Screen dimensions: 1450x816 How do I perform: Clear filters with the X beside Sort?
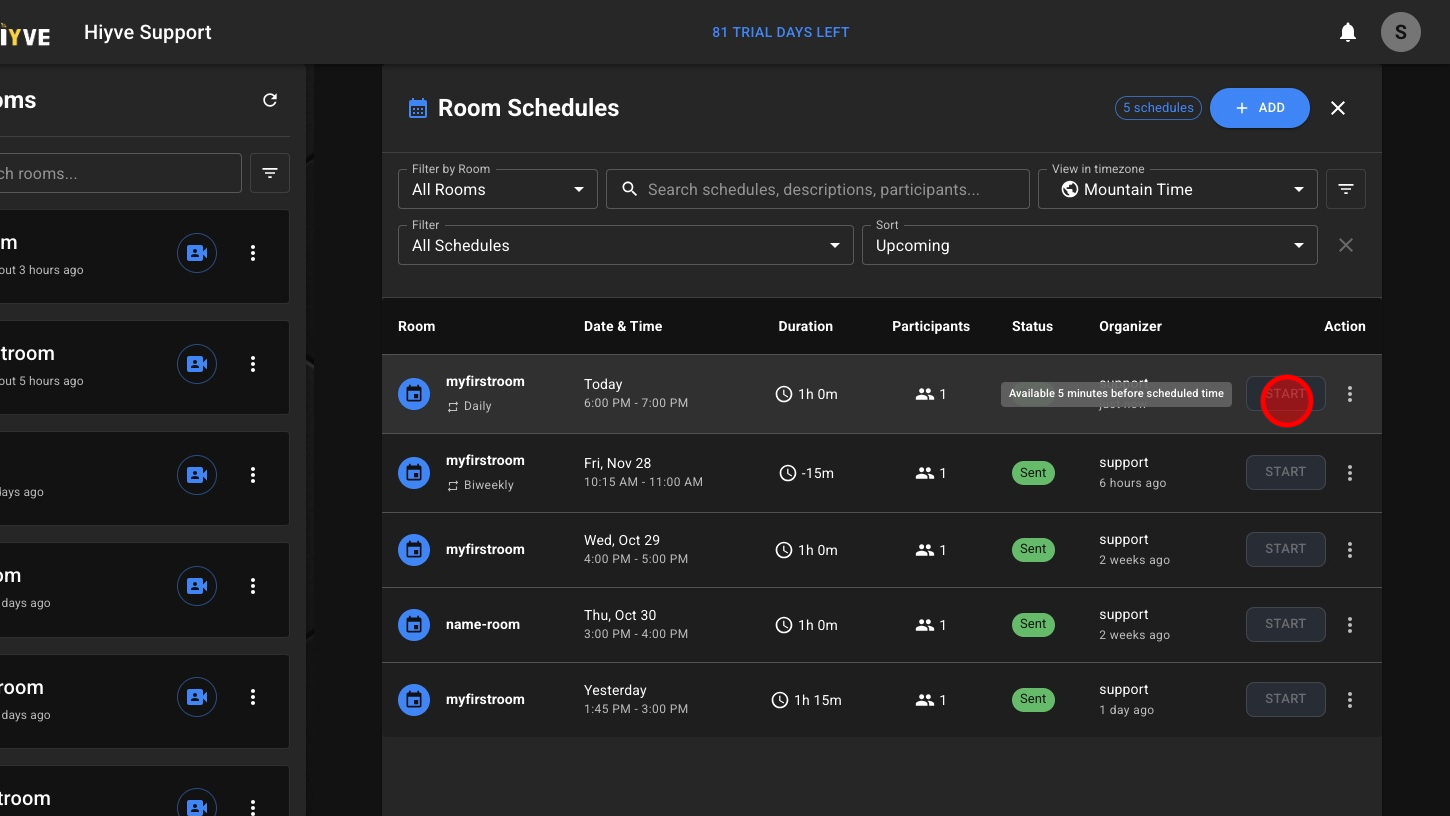pyautogui.click(x=1345, y=245)
